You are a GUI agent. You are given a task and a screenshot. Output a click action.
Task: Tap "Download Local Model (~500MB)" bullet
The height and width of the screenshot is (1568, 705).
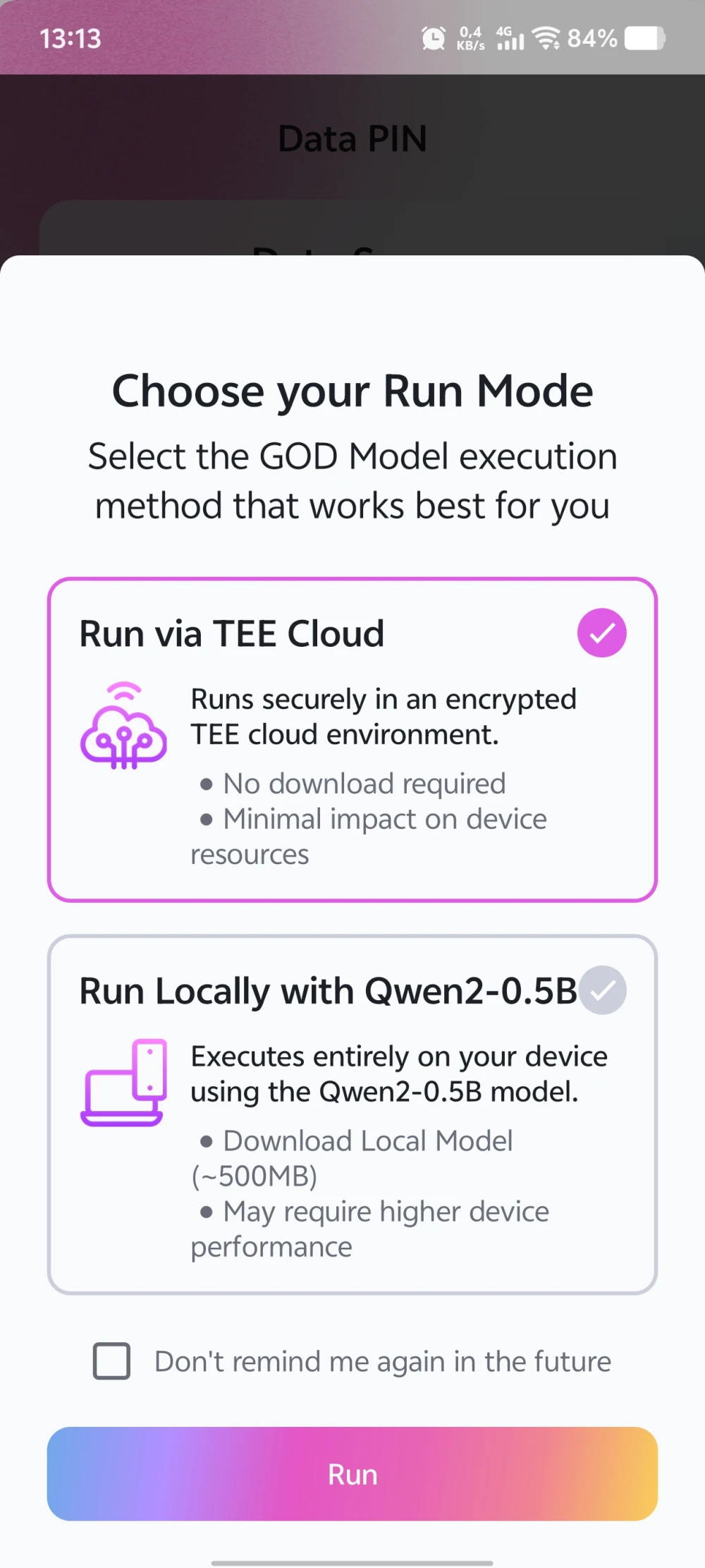pos(367,1141)
